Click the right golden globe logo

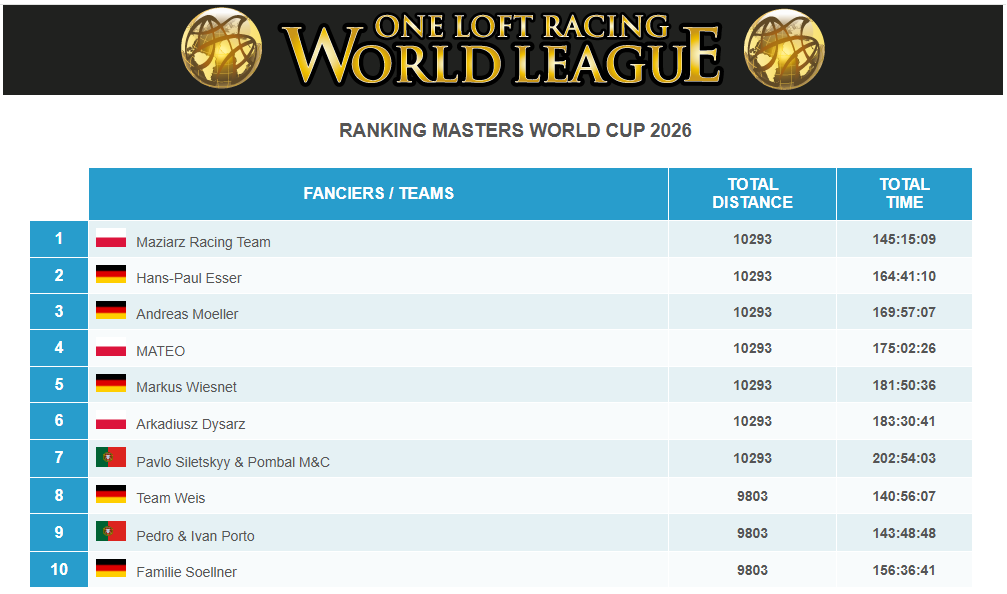point(784,48)
